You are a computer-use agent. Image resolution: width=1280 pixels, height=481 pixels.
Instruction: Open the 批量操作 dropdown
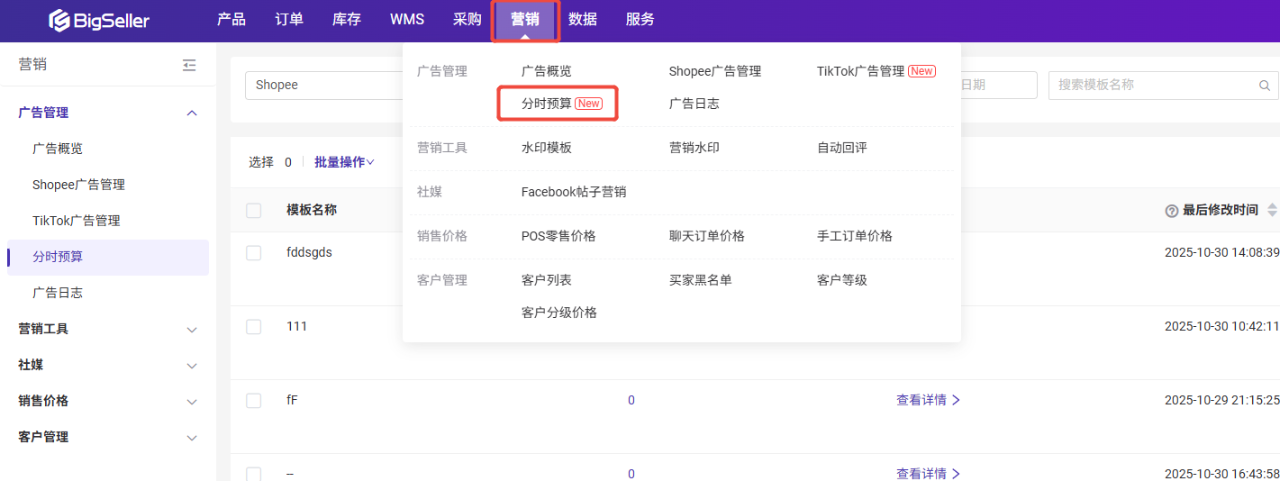344,162
